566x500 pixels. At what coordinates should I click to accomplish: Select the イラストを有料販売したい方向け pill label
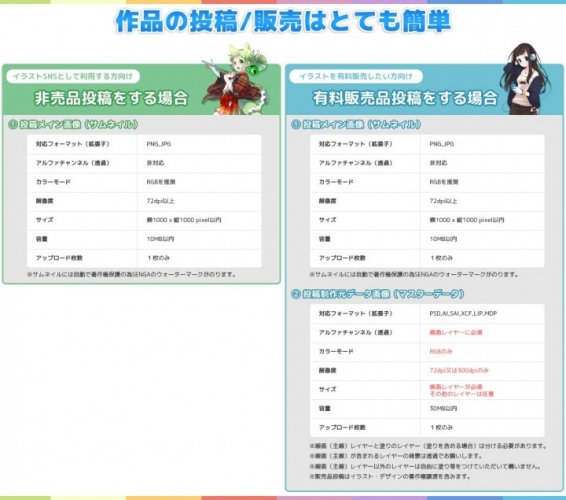click(356, 76)
